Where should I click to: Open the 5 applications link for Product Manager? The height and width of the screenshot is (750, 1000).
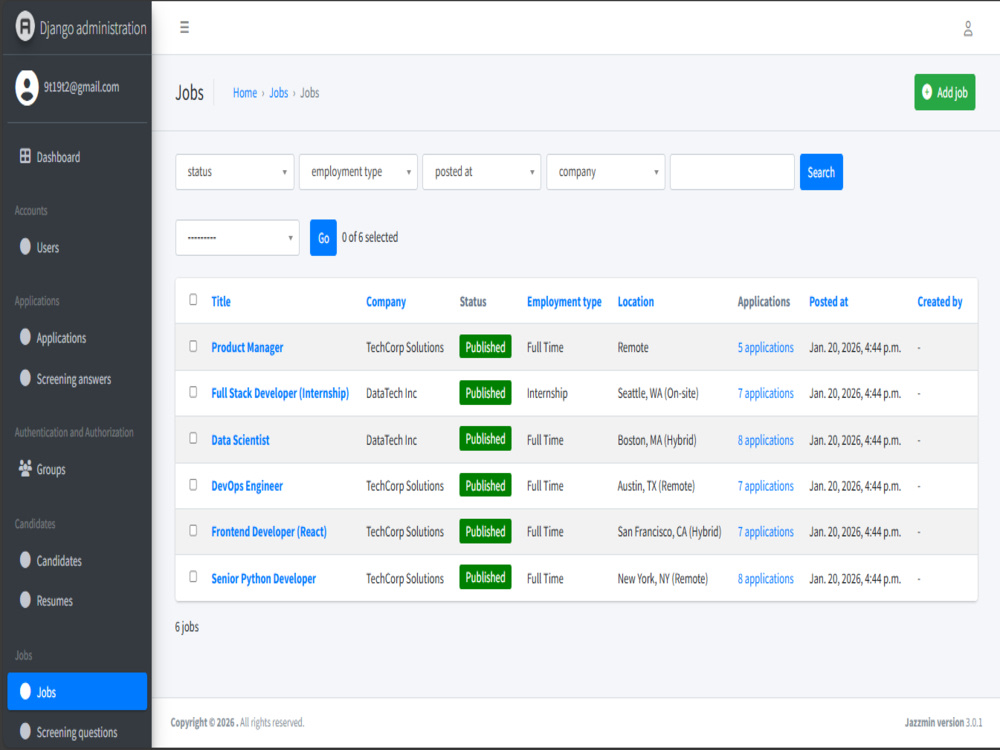click(766, 348)
